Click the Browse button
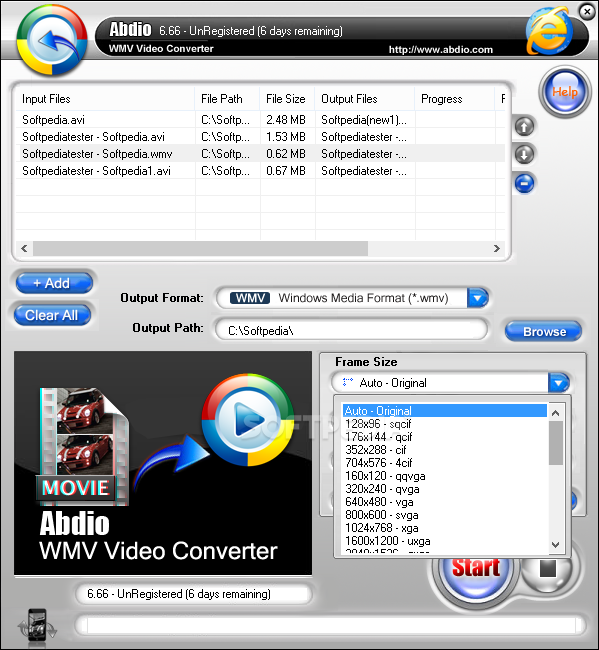 [x=543, y=332]
